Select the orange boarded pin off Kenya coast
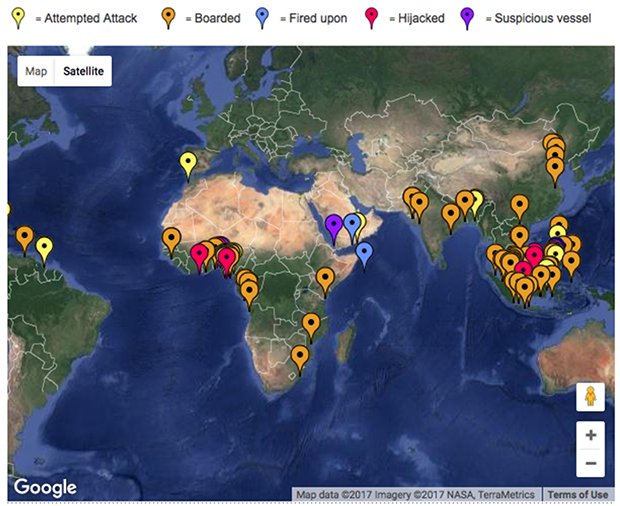Viewport: 620px width, 506px height. [x=325, y=281]
